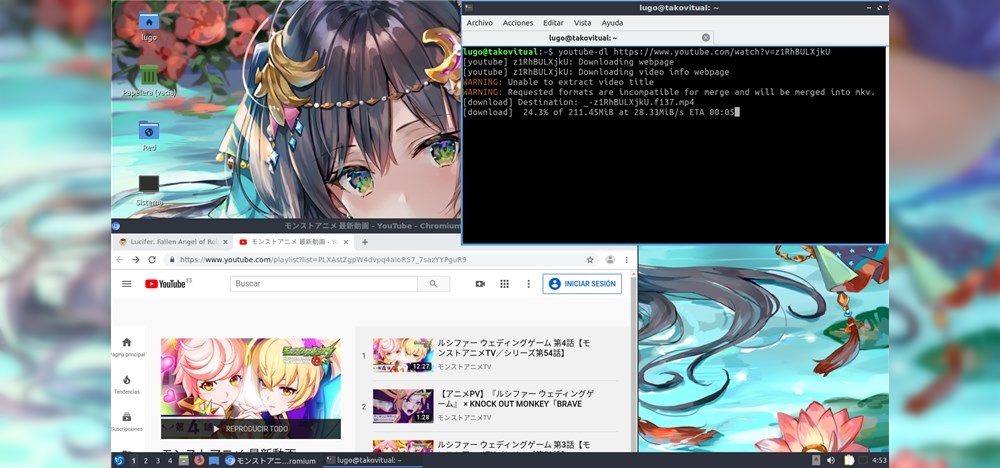Open playlist video thumbnail with 1:28 duration
This screenshot has width=1000, height=468.
coord(403,406)
